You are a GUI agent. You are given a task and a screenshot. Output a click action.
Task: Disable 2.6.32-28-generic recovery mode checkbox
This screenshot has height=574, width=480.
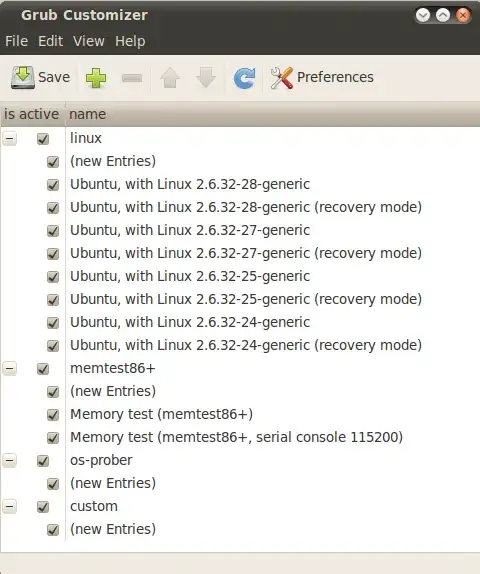pyautogui.click(x=53, y=208)
